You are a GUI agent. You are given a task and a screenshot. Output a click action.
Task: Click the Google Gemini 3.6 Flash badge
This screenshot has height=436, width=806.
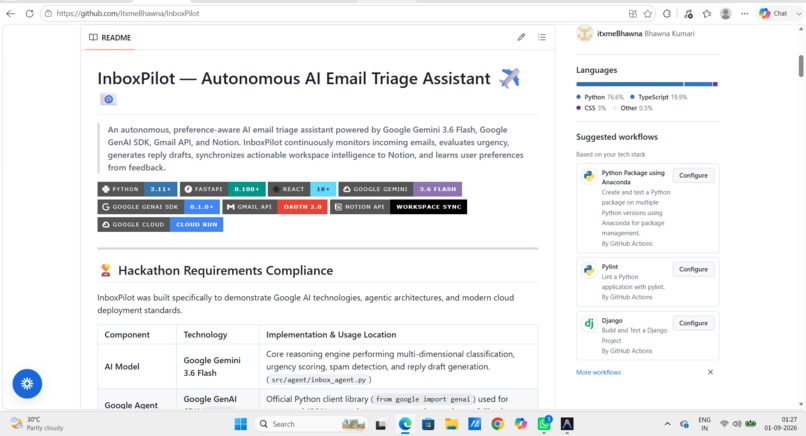pos(400,189)
